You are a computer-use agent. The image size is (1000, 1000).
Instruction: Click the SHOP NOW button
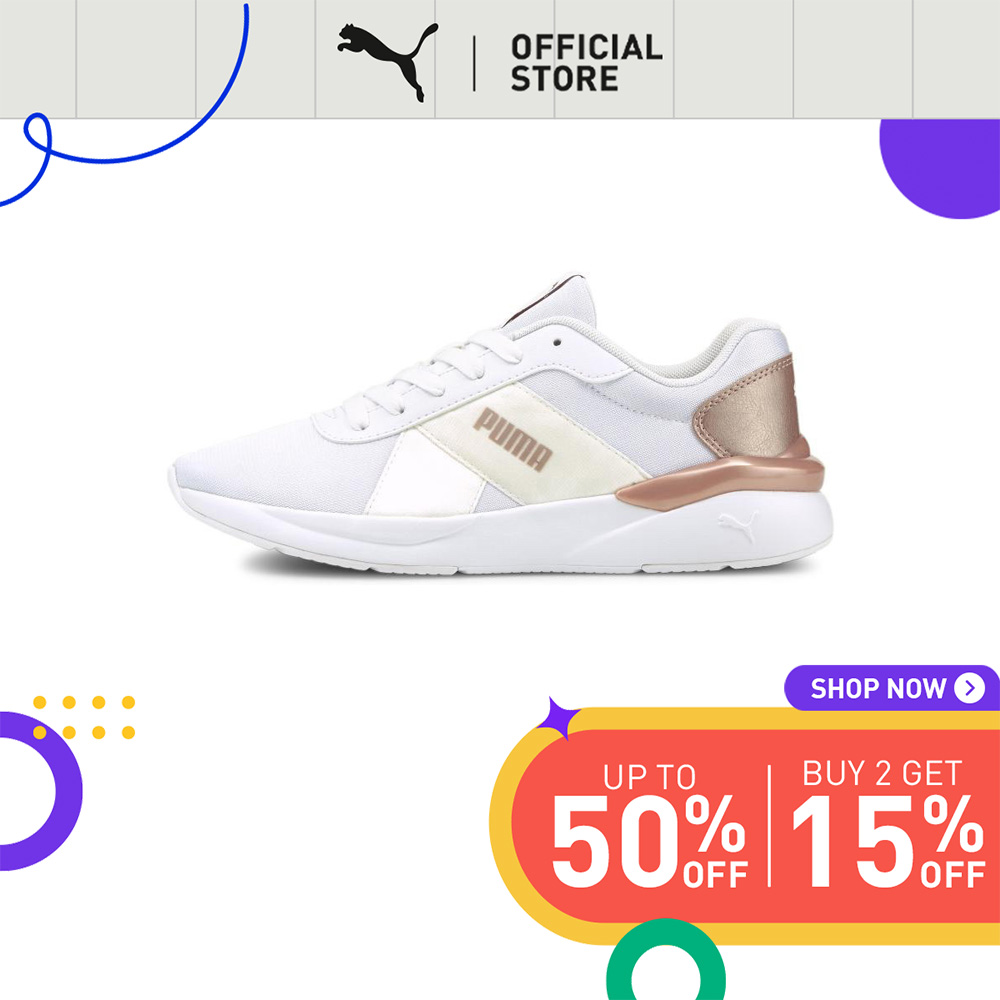tap(891, 688)
